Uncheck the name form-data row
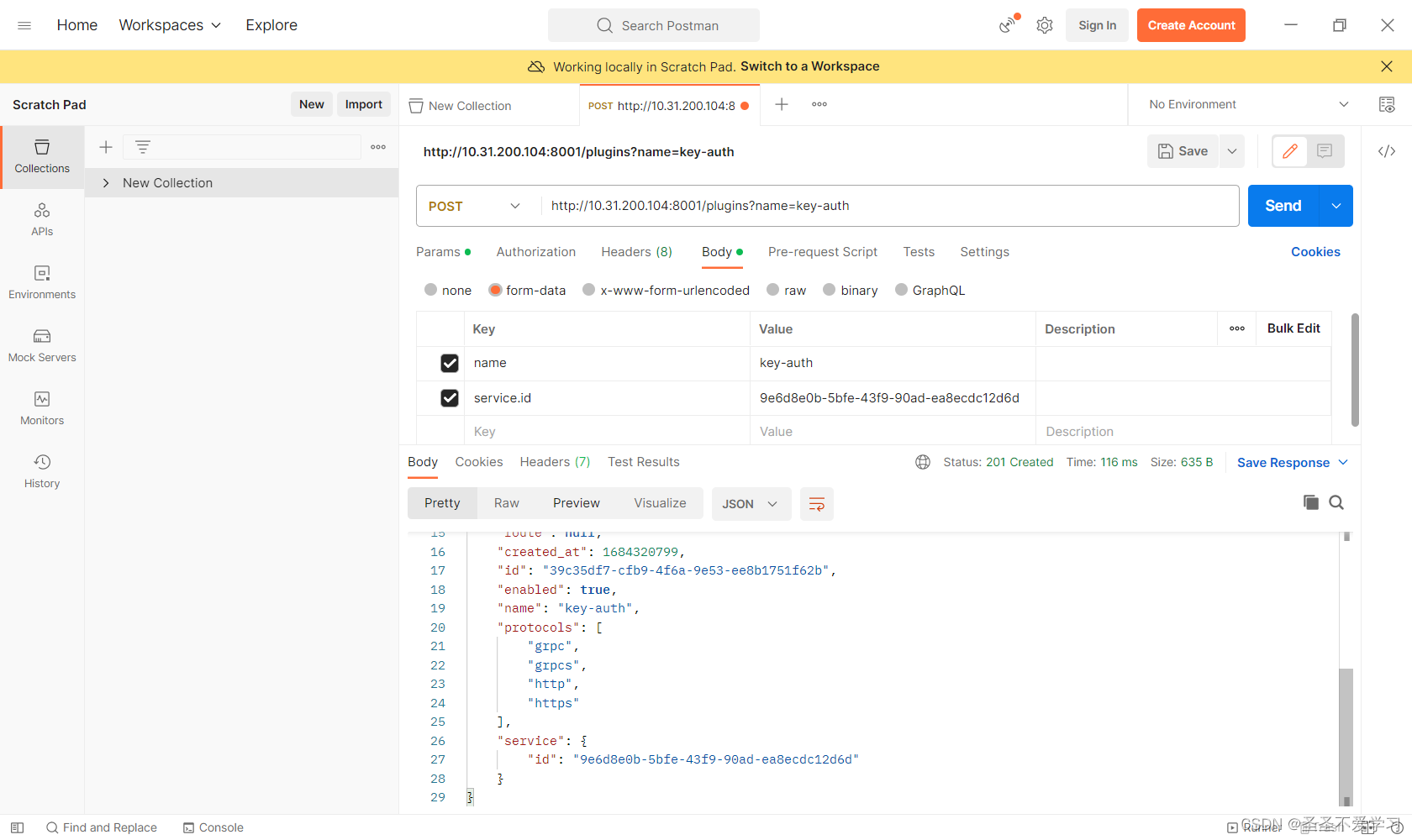 coord(450,363)
